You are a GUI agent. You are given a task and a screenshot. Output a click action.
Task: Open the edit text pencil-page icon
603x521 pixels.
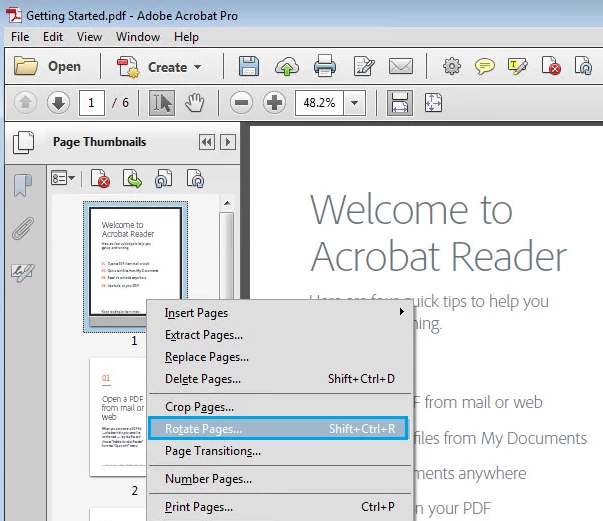tap(363, 66)
